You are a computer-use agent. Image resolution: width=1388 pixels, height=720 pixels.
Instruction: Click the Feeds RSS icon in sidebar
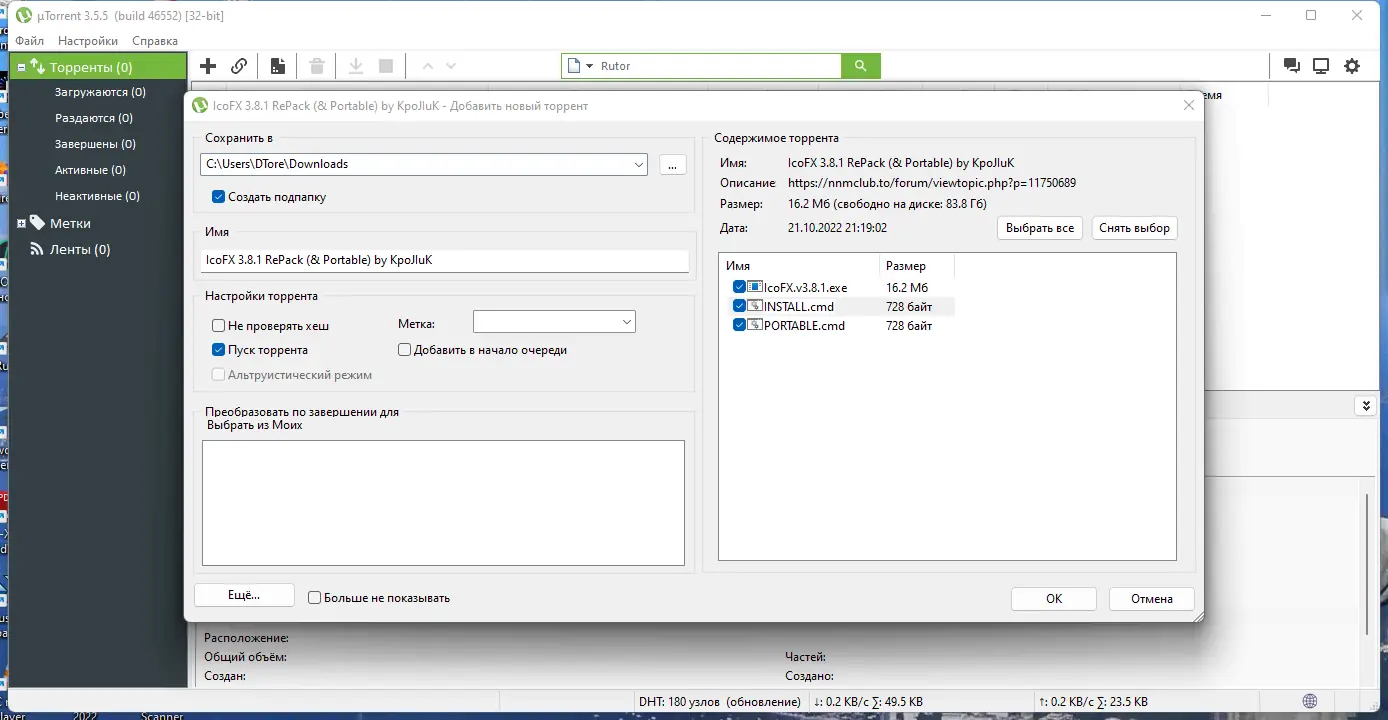(38, 249)
